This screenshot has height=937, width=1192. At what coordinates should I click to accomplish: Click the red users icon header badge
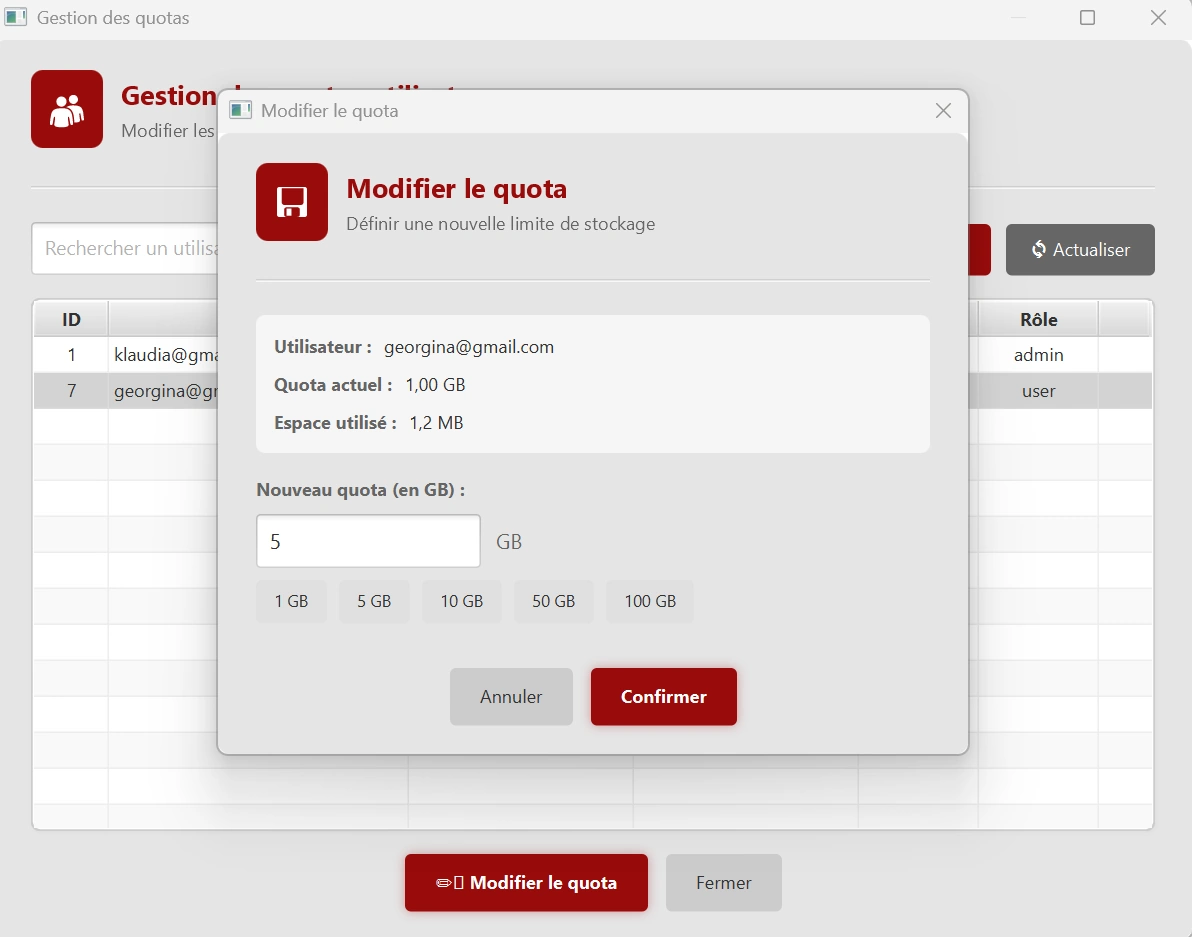66,108
